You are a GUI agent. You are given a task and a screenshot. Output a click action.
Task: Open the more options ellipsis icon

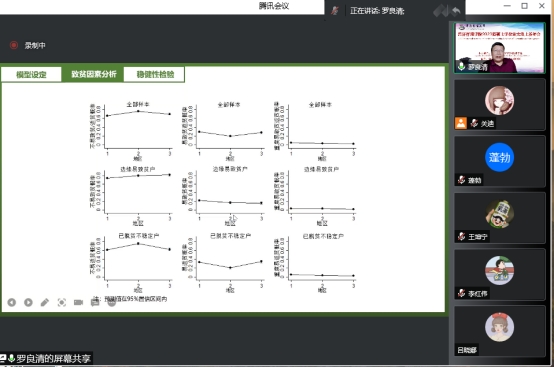112,302
